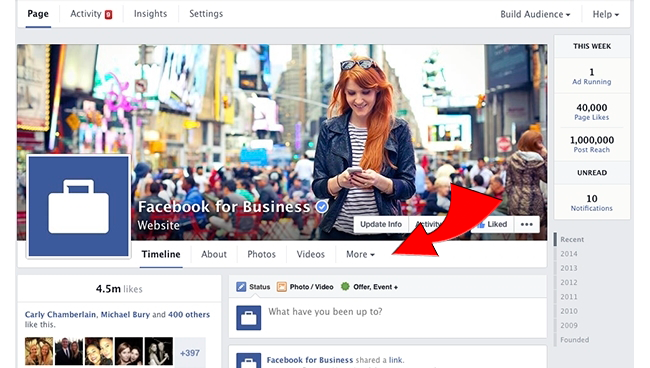
Task: Click the briefcase profile picture
Action: tap(79, 206)
